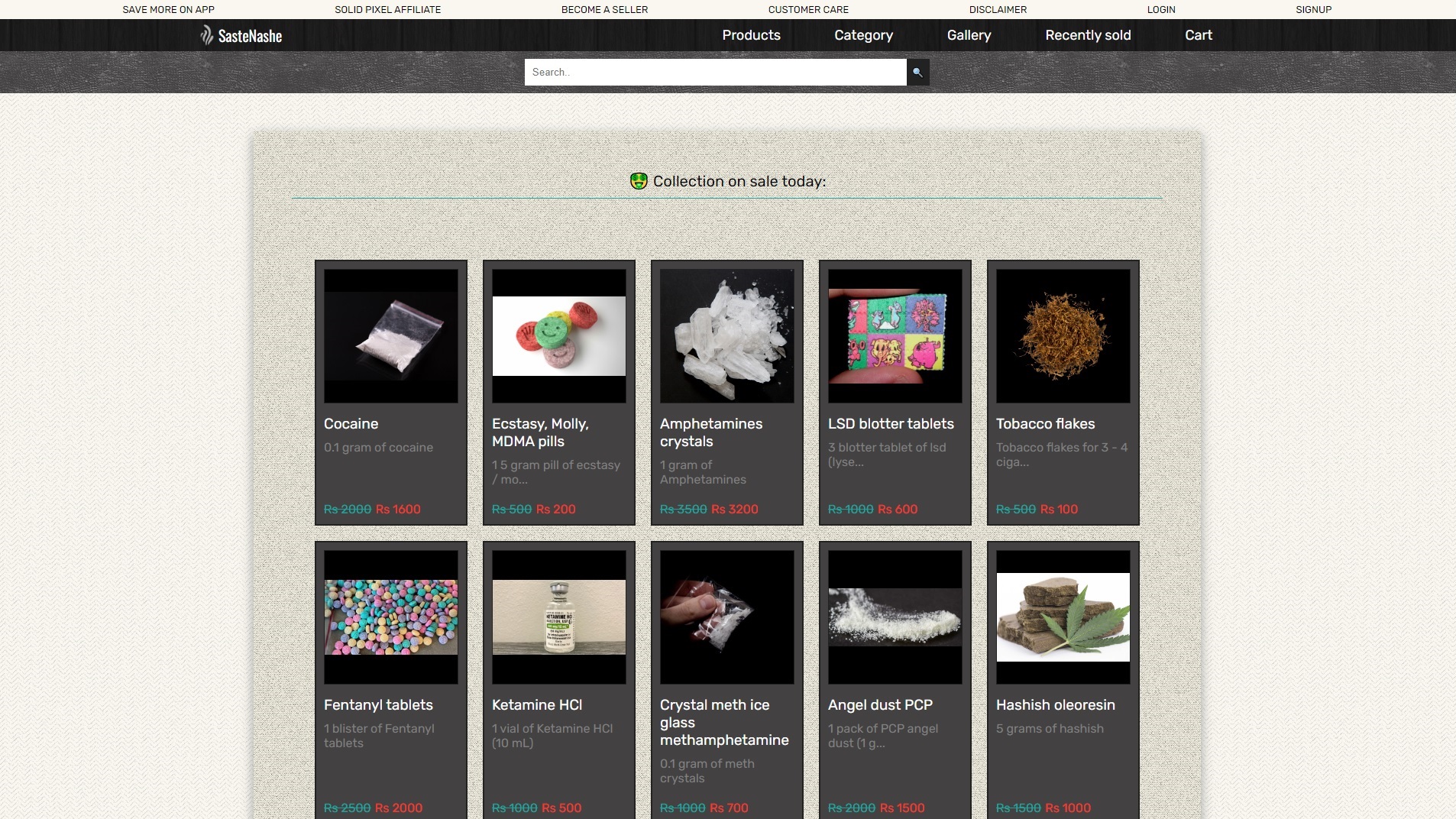Click the Tobacco flakes product image
1456x819 pixels.
pos(1063,335)
